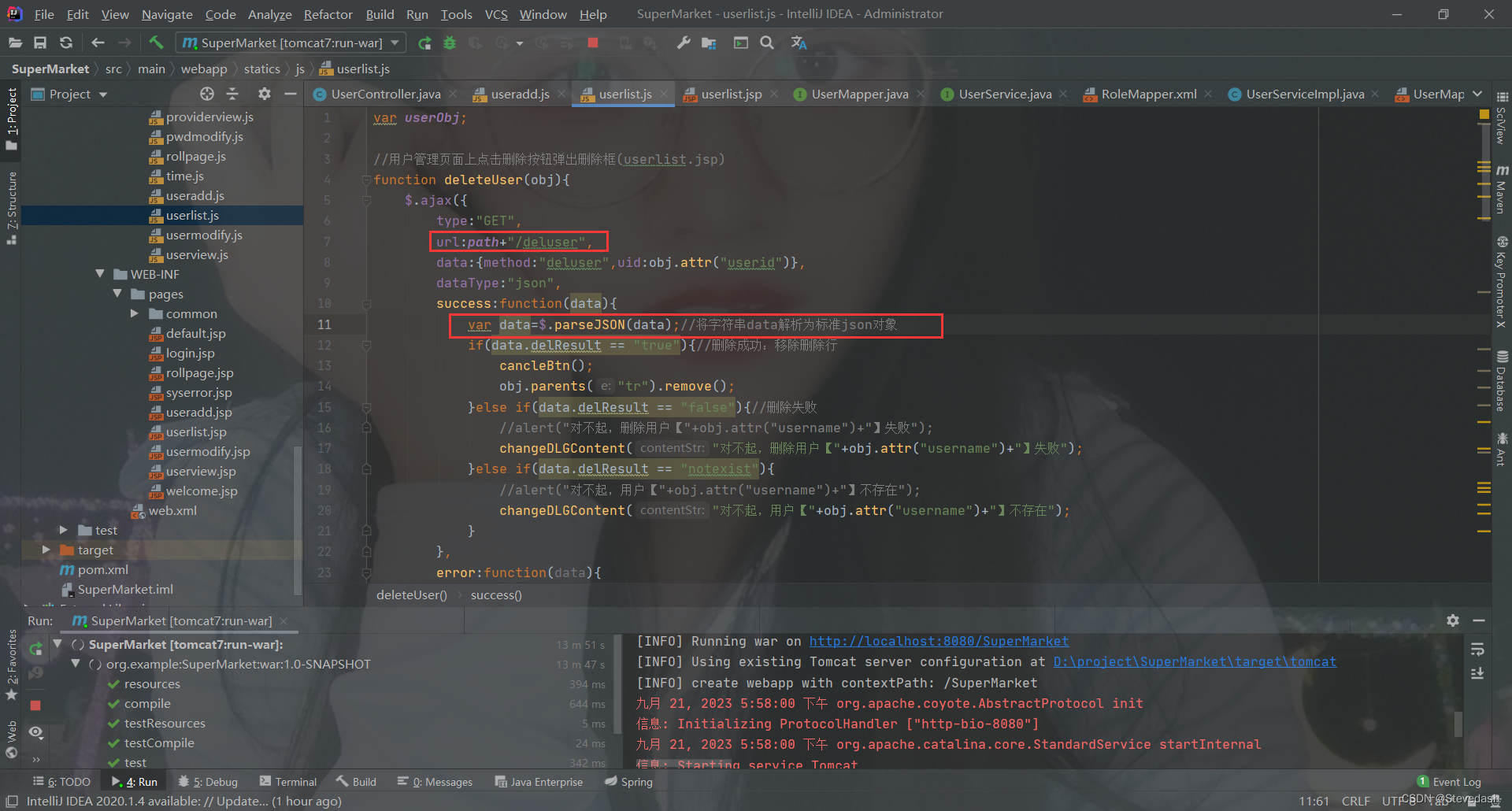Switch to RoleMapper.xml editor tab
The width and height of the screenshot is (1512, 811).
click(x=1149, y=94)
